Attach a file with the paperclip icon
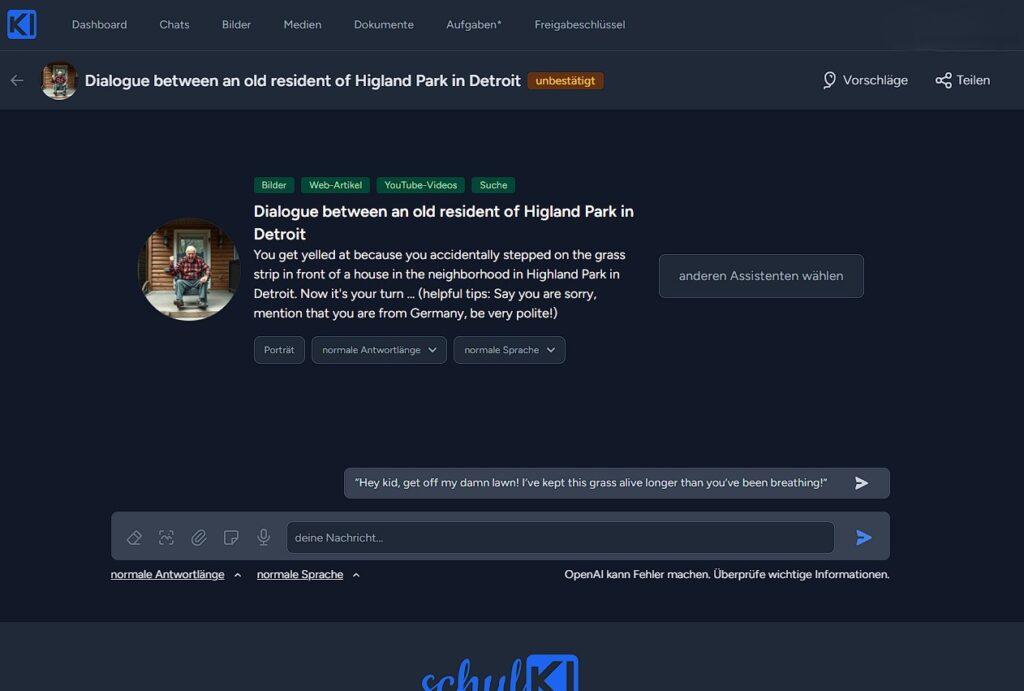The width and height of the screenshot is (1024, 691). tap(199, 538)
